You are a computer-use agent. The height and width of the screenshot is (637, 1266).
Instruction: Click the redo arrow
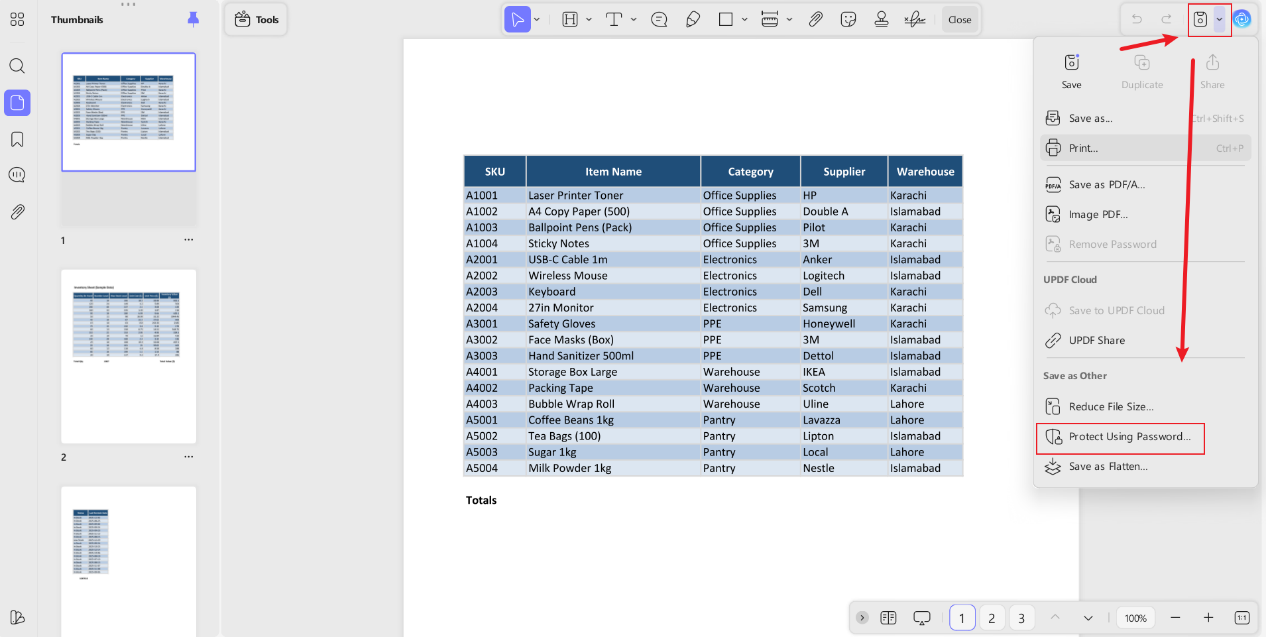coord(1166,19)
